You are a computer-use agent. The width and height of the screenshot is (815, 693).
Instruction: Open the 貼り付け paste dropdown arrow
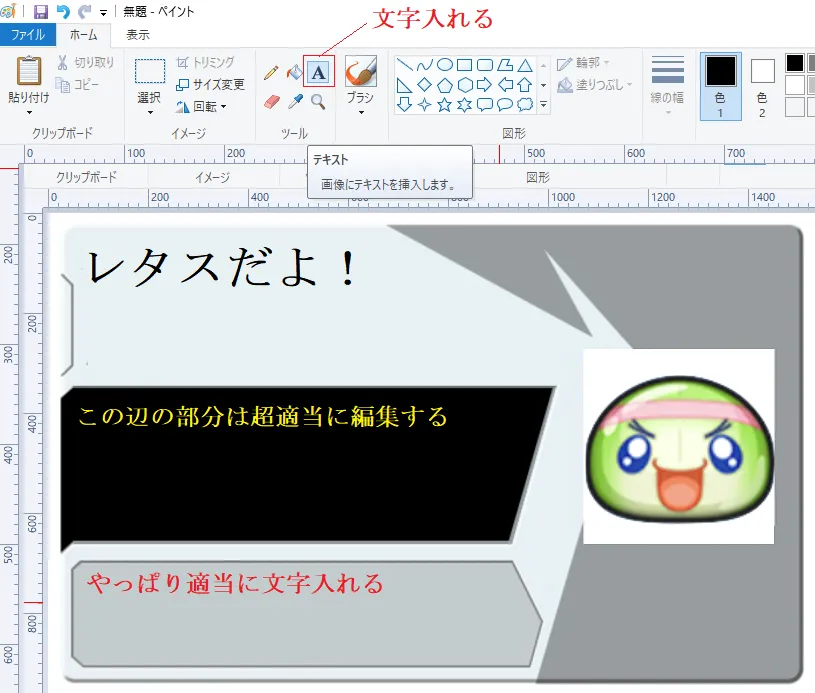(x=29, y=113)
